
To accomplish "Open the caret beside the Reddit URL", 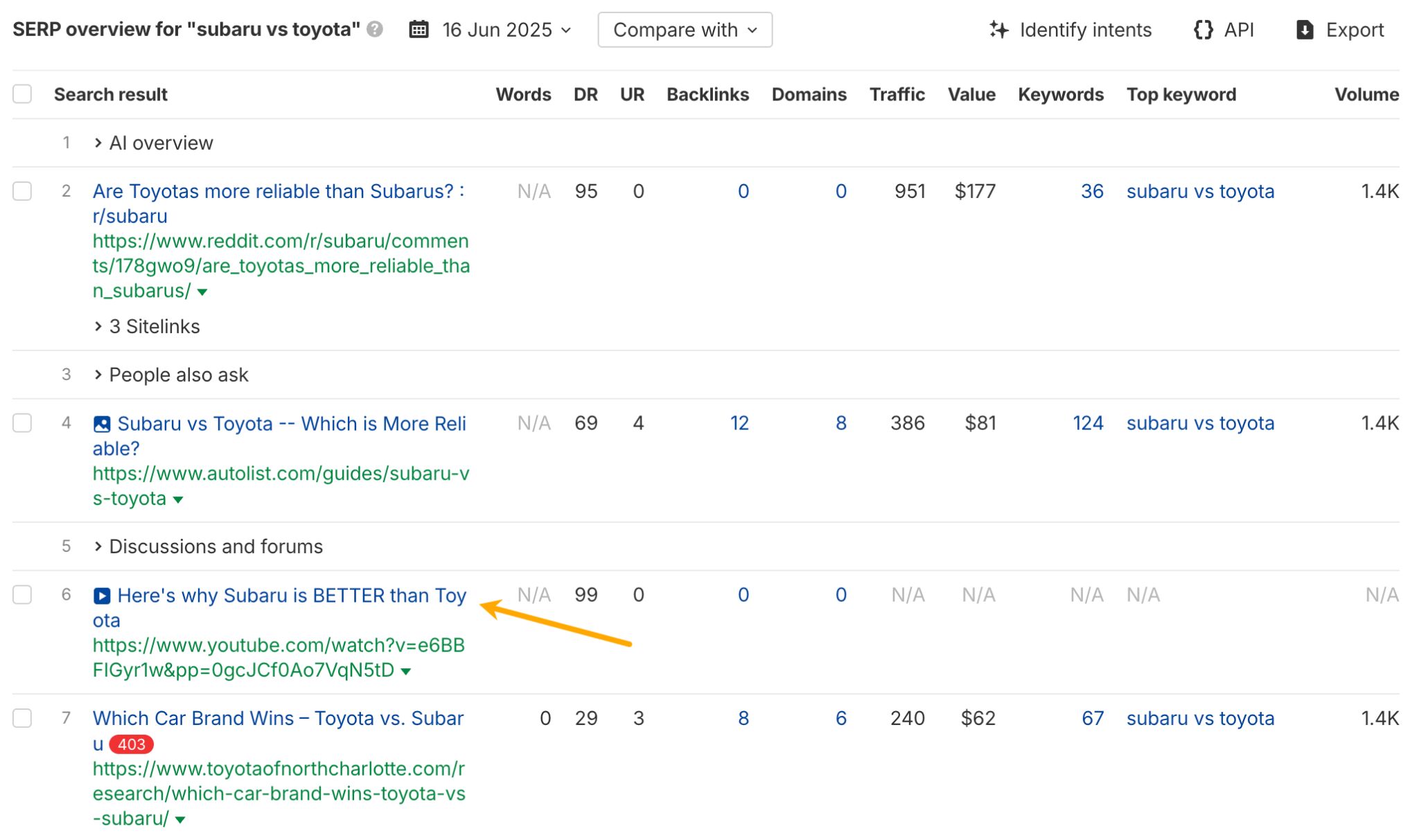I will tap(201, 293).
